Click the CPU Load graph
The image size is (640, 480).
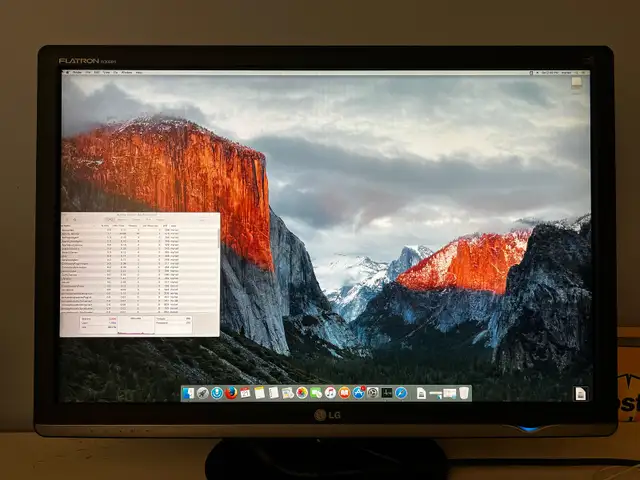136,325
